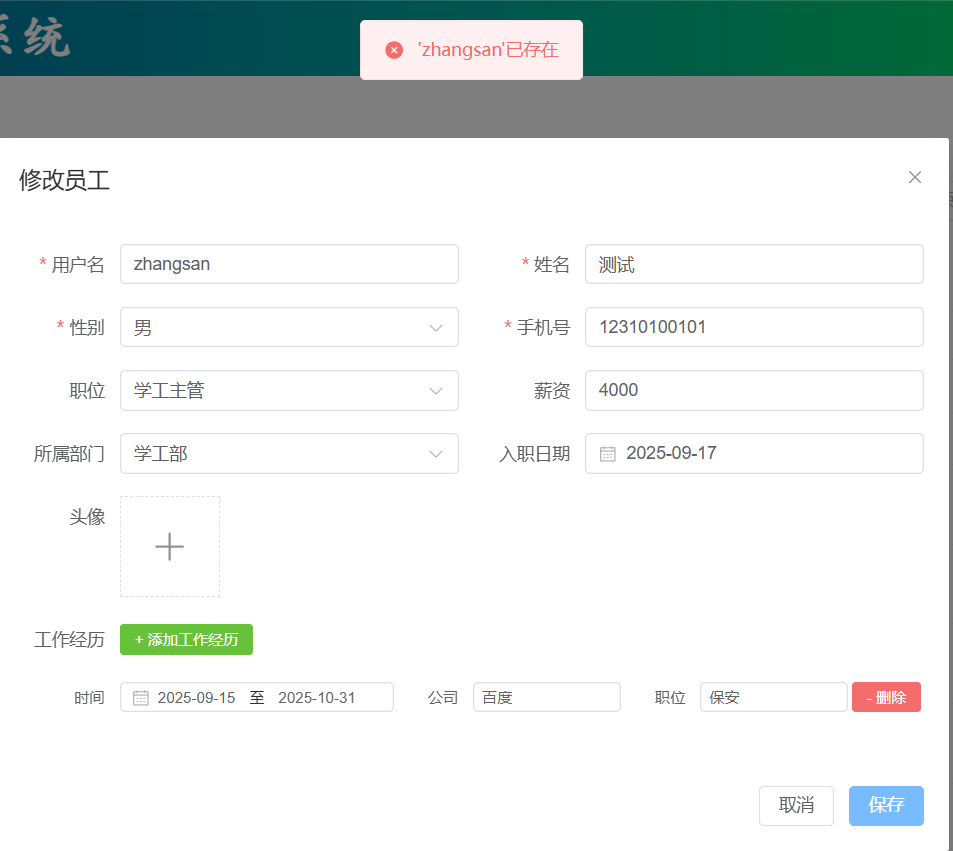Open the 职位 dropdown showing 学工主管
The image size is (953, 851).
tap(289, 390)
